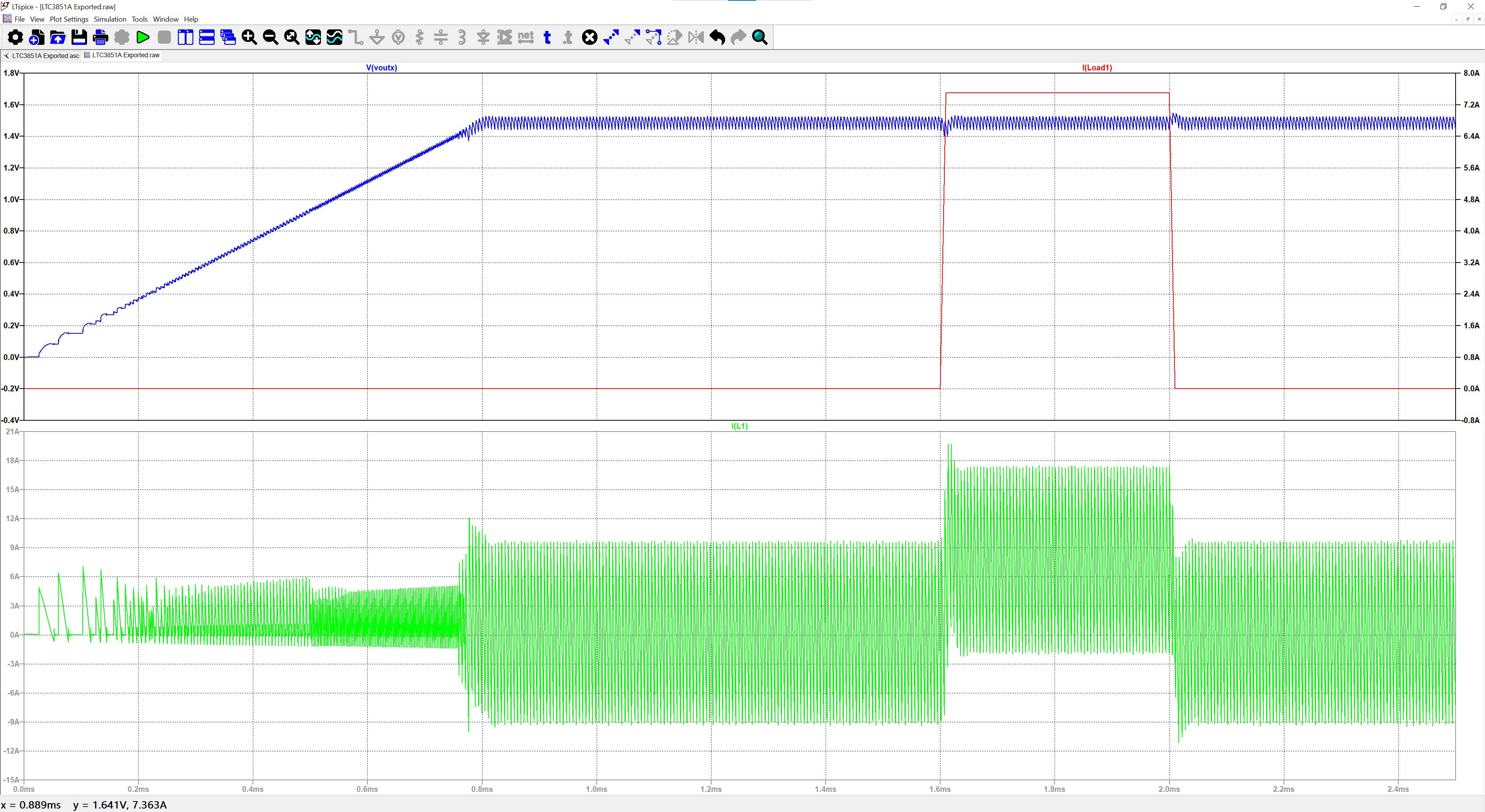
Task: Click the Zoom in magnifier
Action: [249, 38]
